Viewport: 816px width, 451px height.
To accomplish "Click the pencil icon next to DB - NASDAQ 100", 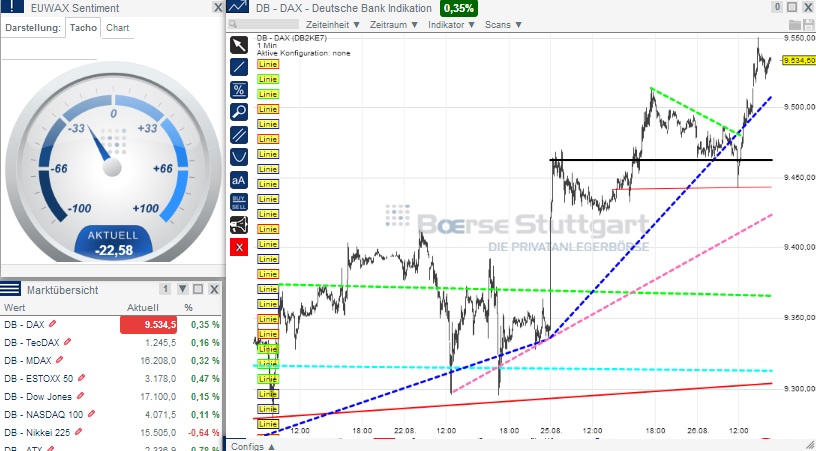I will [91, 414].
